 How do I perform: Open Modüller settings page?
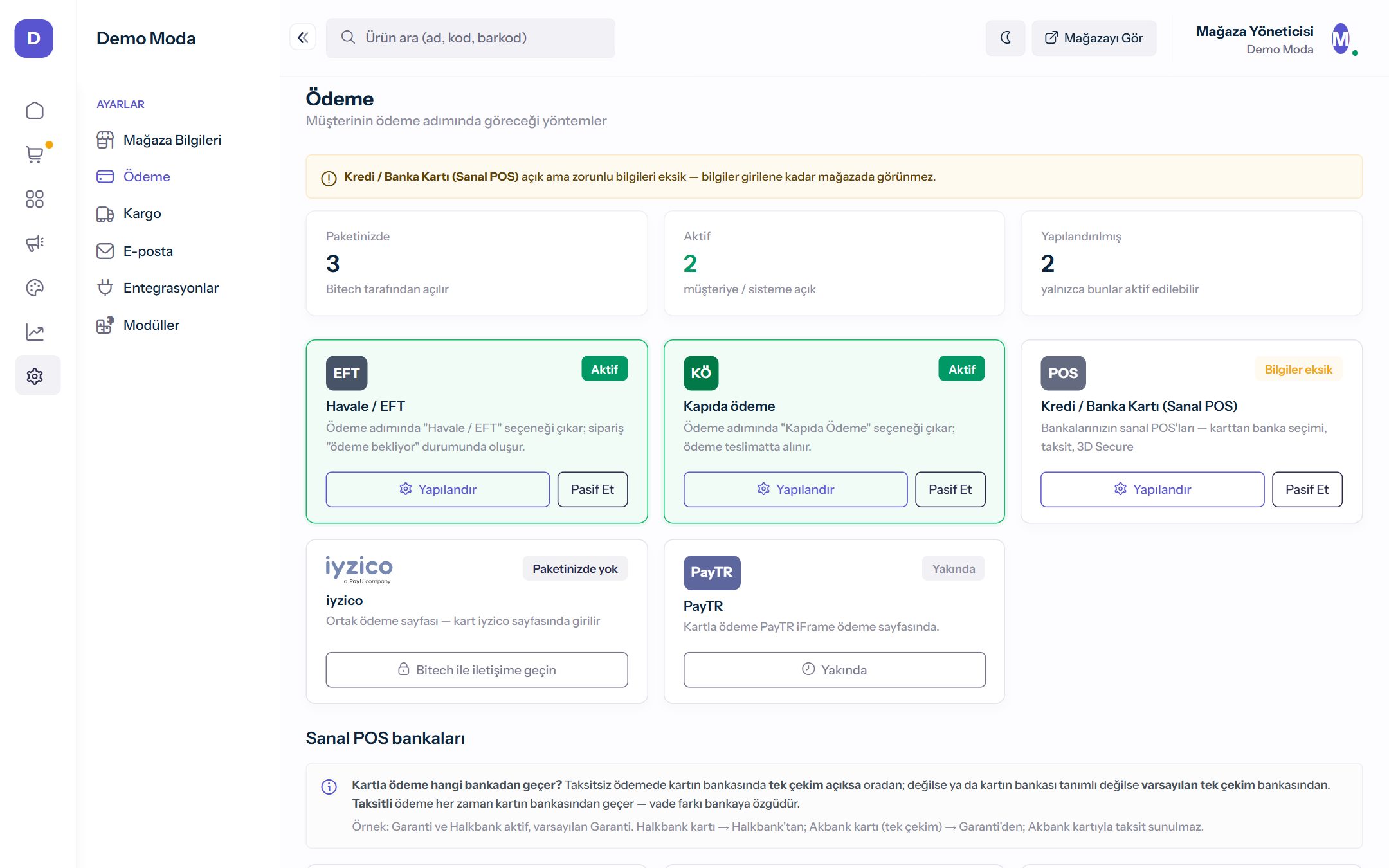tap(138, 325)
